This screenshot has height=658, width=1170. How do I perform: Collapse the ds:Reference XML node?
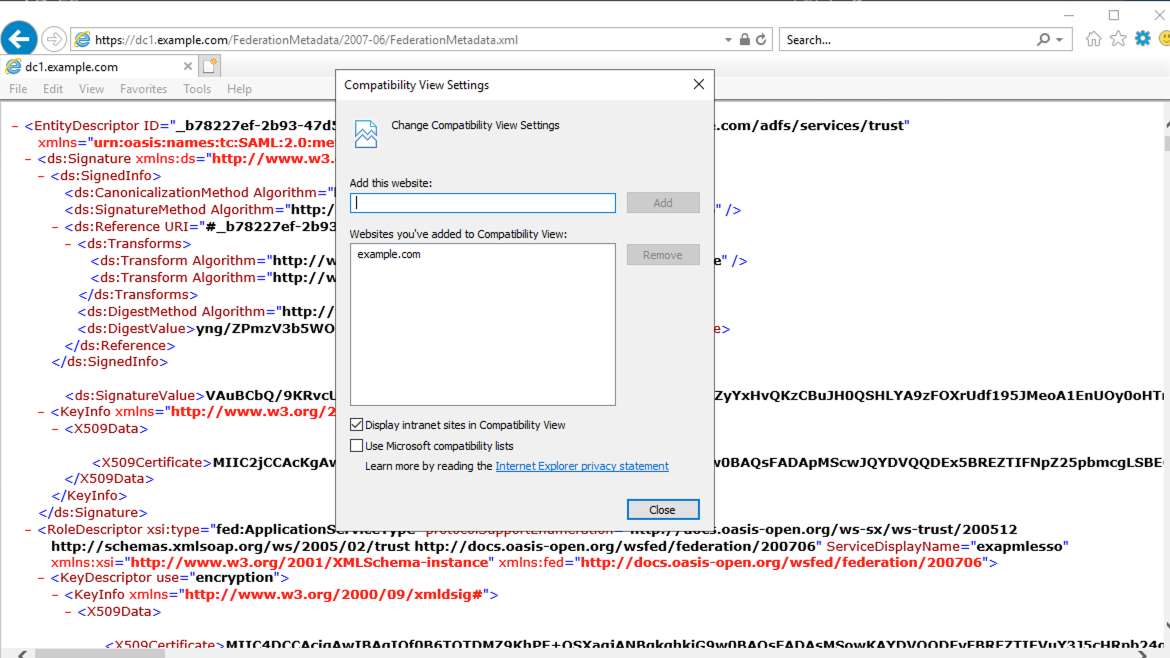click(x=55, y=227)
